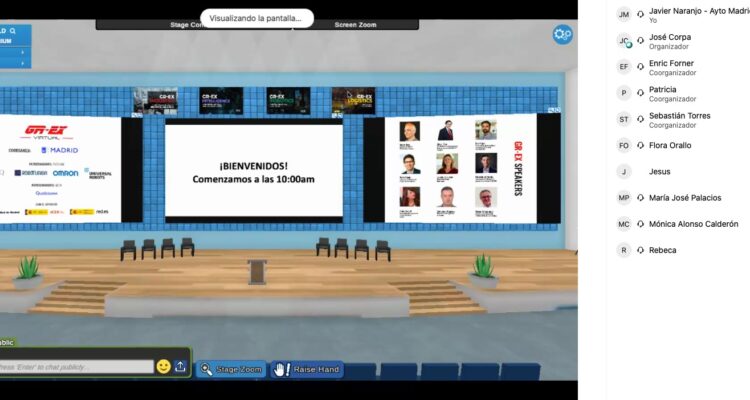
Task: Select participant name Enric Forner
Action: coord(671,63)
